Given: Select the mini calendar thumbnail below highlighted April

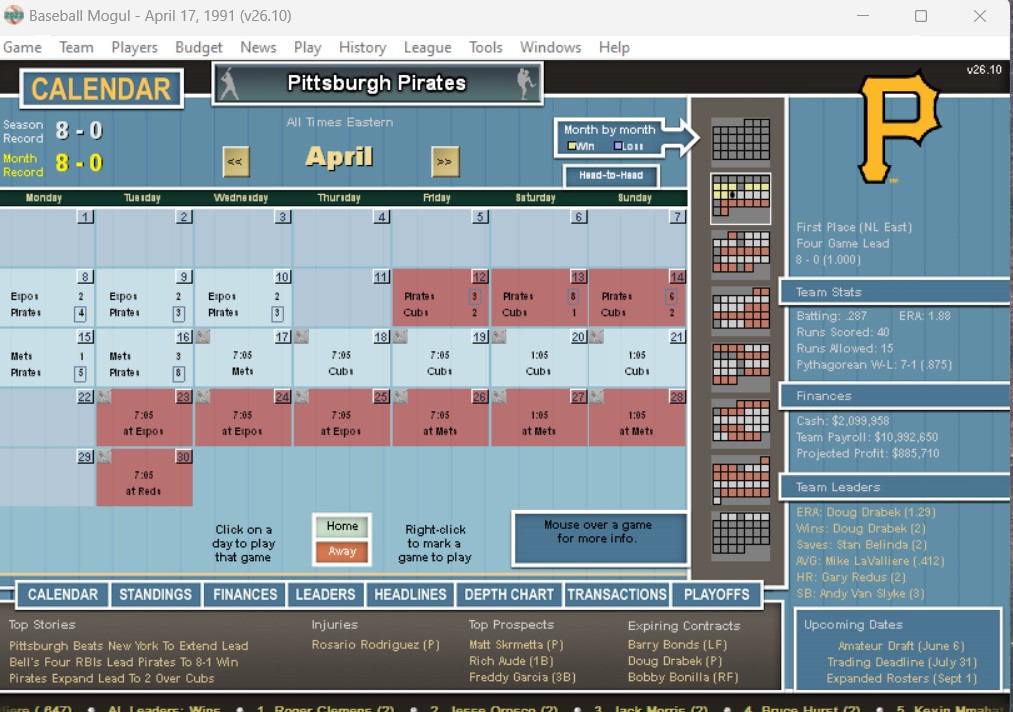Looking at the screenshot, I should (x=740, y=253).
